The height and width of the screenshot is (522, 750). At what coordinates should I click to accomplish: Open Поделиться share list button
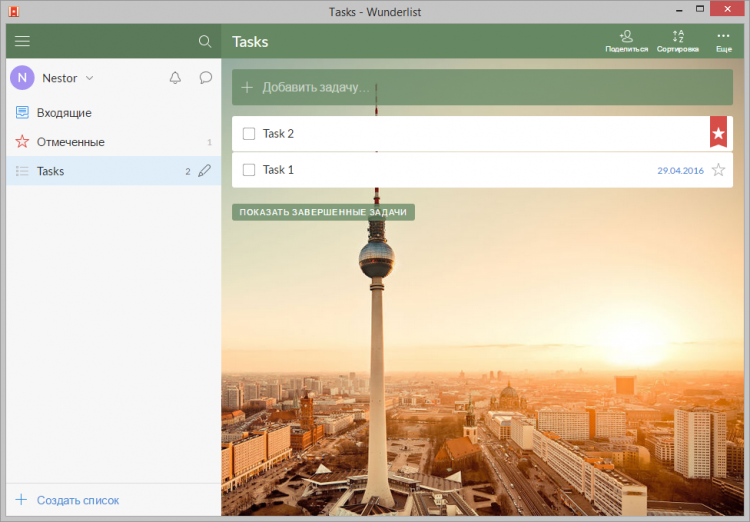[x=627, y=41]
